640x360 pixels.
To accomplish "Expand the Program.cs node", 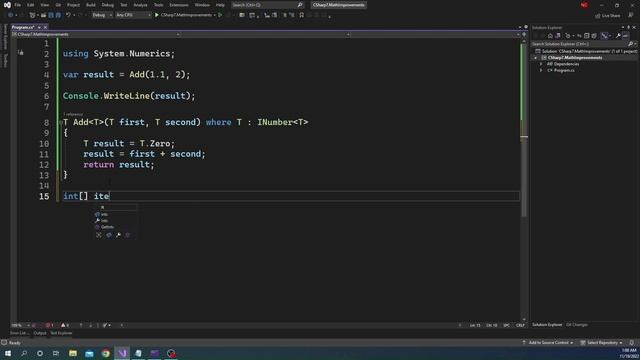I will pyautogui.click(x=541, y=71).
